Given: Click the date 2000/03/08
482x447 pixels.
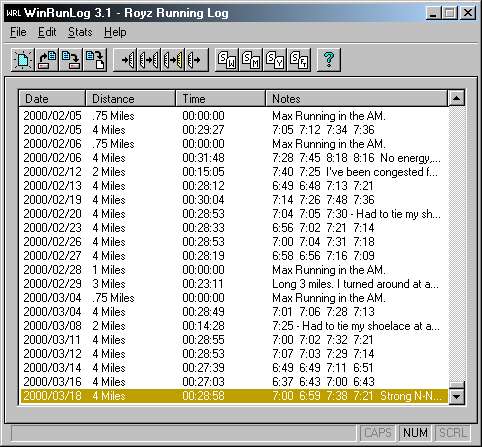Looking at the screenshot, I should point(52,326).
